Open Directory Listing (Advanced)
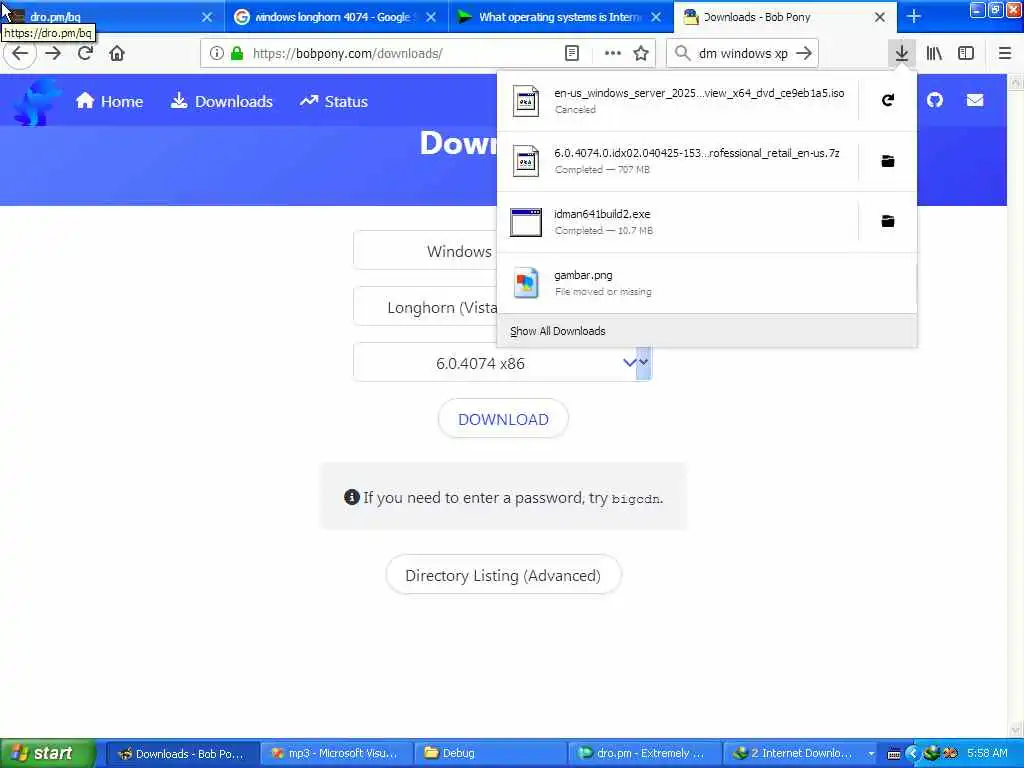Screen dimensions: 1024x768 coord(503,575)
